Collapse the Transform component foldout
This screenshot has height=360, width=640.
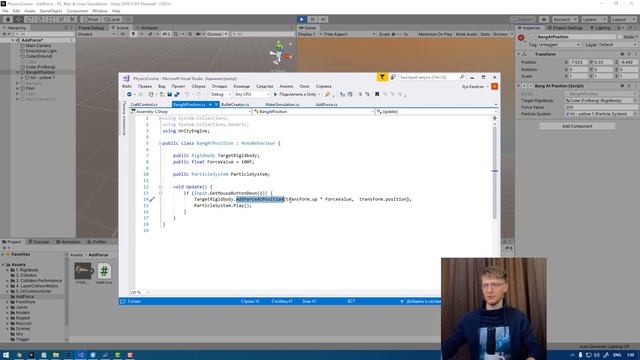tap(519, 54)
